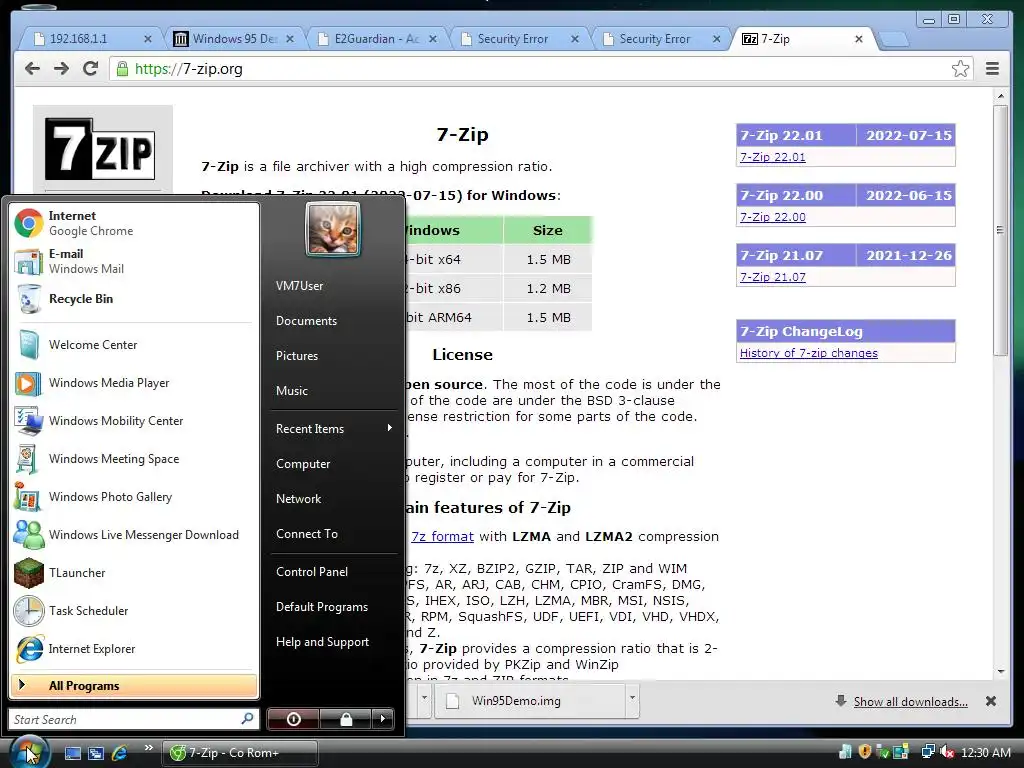Open Chrome hamburger menu
Screen dimensions: 1024x768
pyautogui.click(x=993, y=69)
